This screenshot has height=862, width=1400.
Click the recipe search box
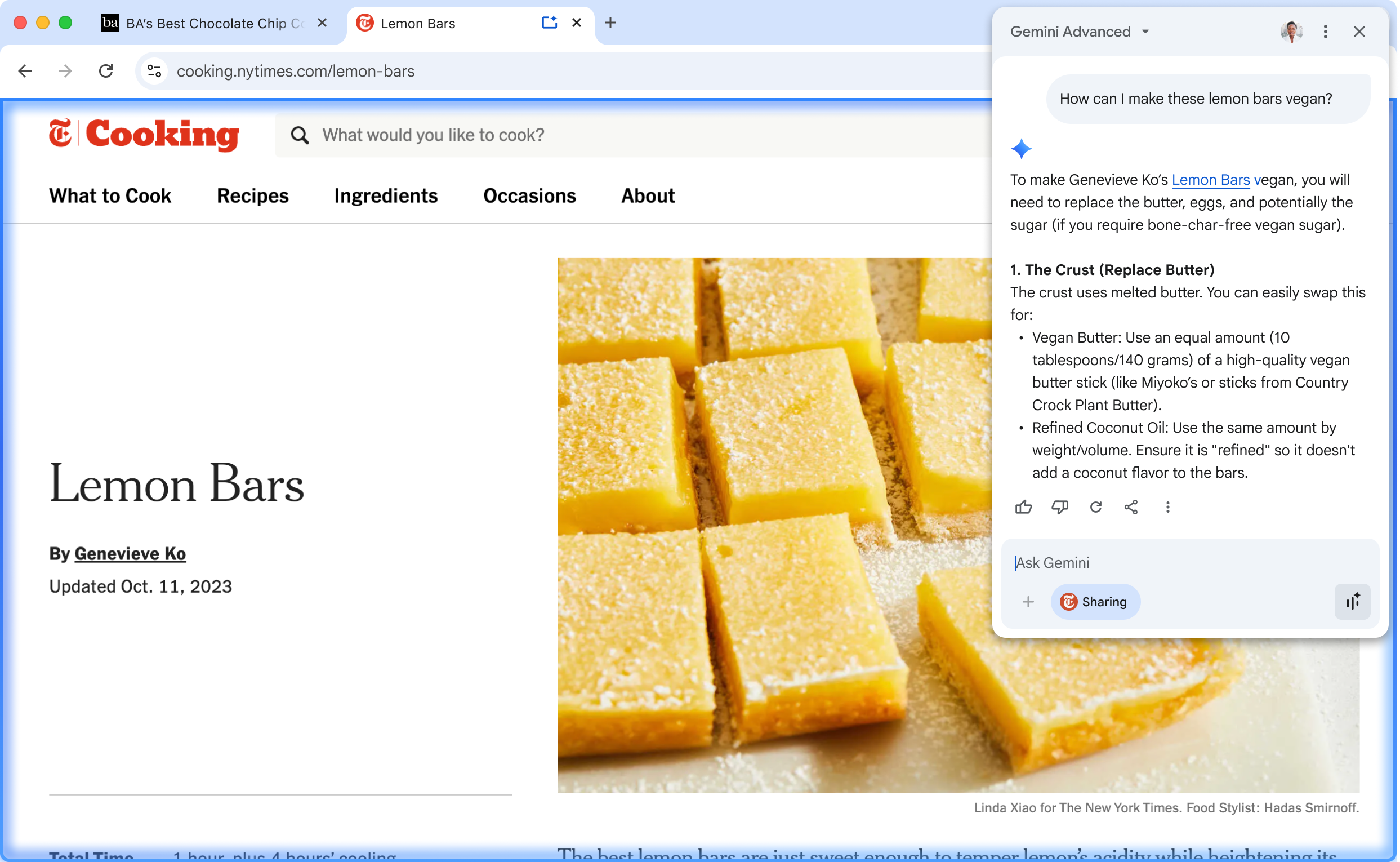627,135
